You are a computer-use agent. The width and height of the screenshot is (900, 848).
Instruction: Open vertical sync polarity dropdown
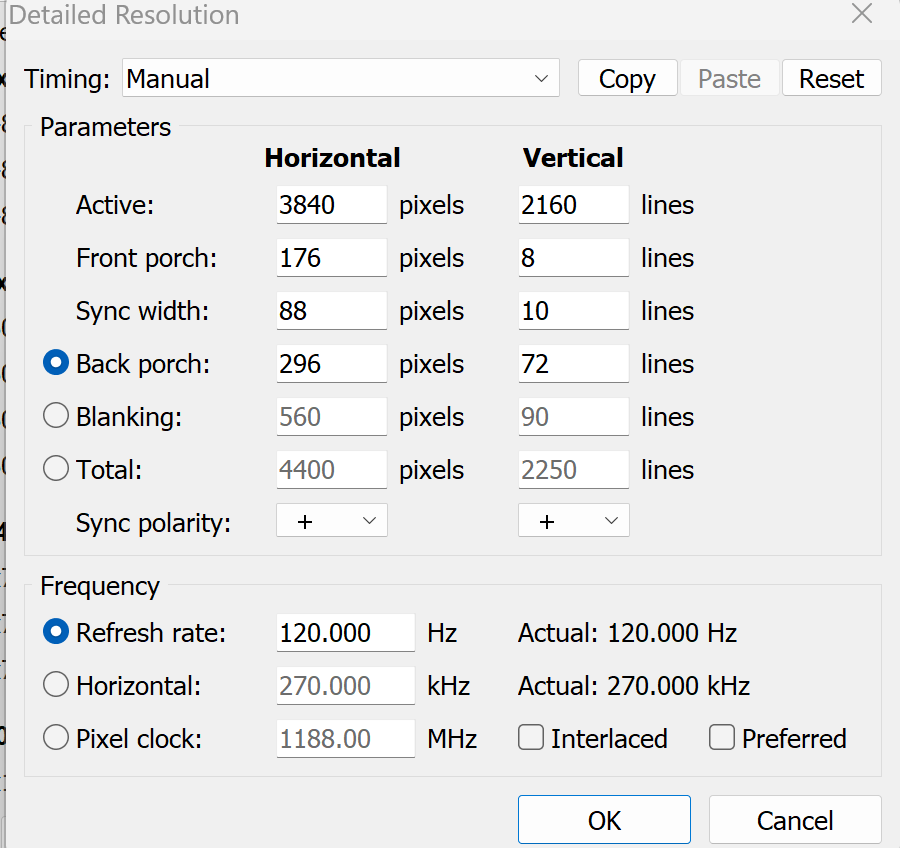(x=573, y=521)
